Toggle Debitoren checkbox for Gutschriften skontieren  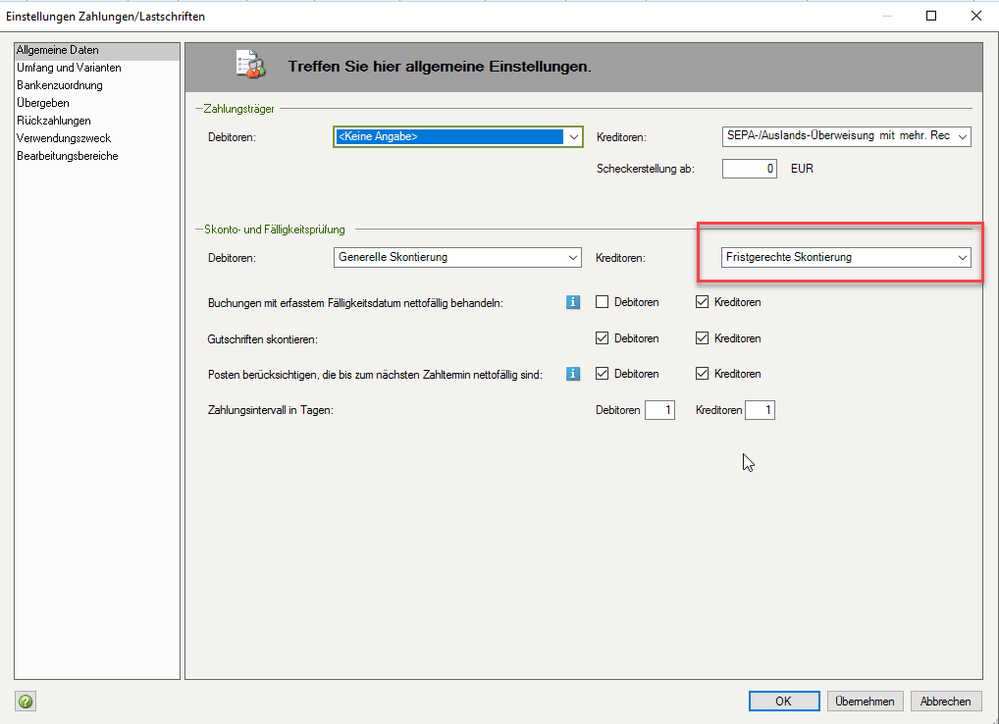pos(603,338)
